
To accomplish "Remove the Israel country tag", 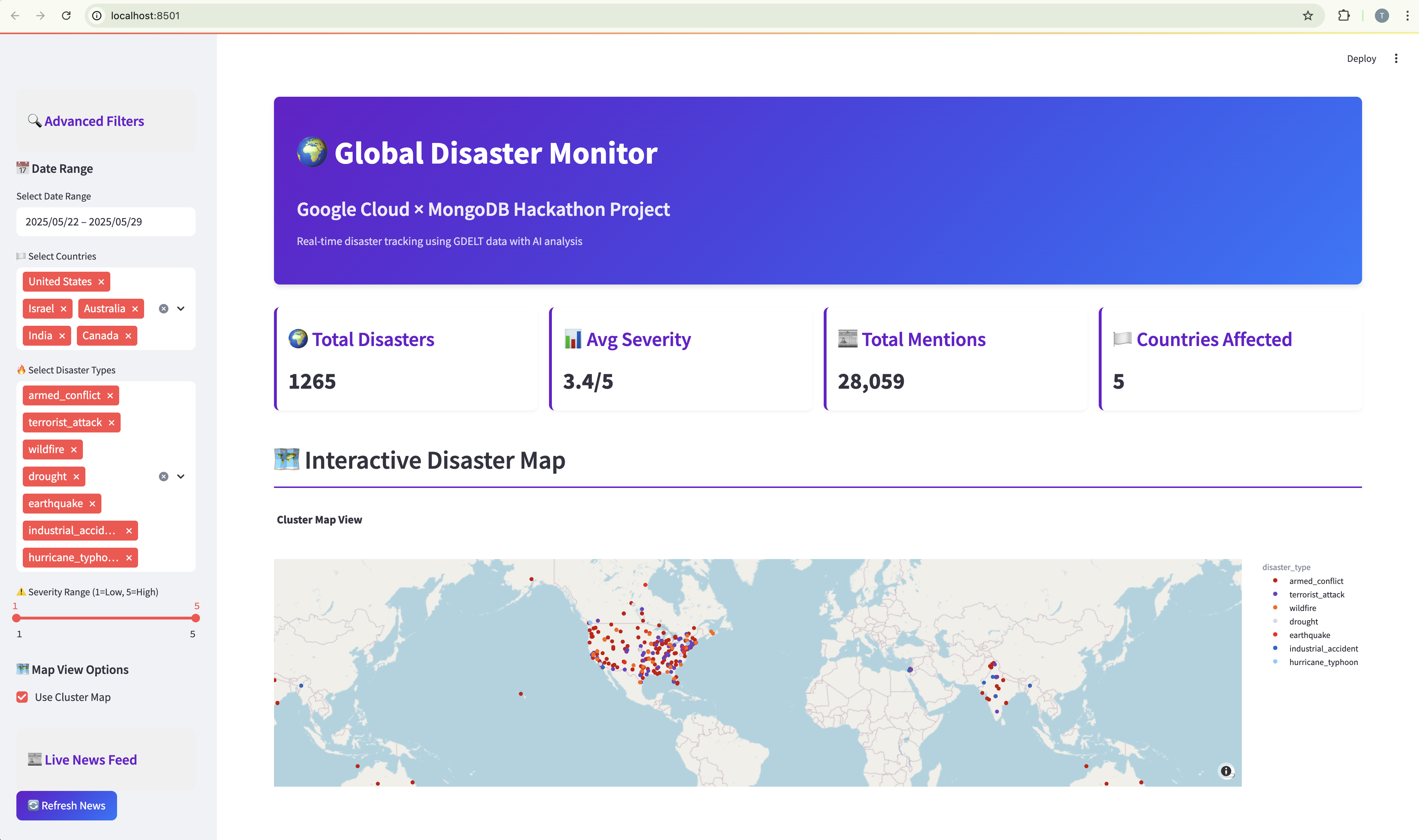I will [63, 309].
